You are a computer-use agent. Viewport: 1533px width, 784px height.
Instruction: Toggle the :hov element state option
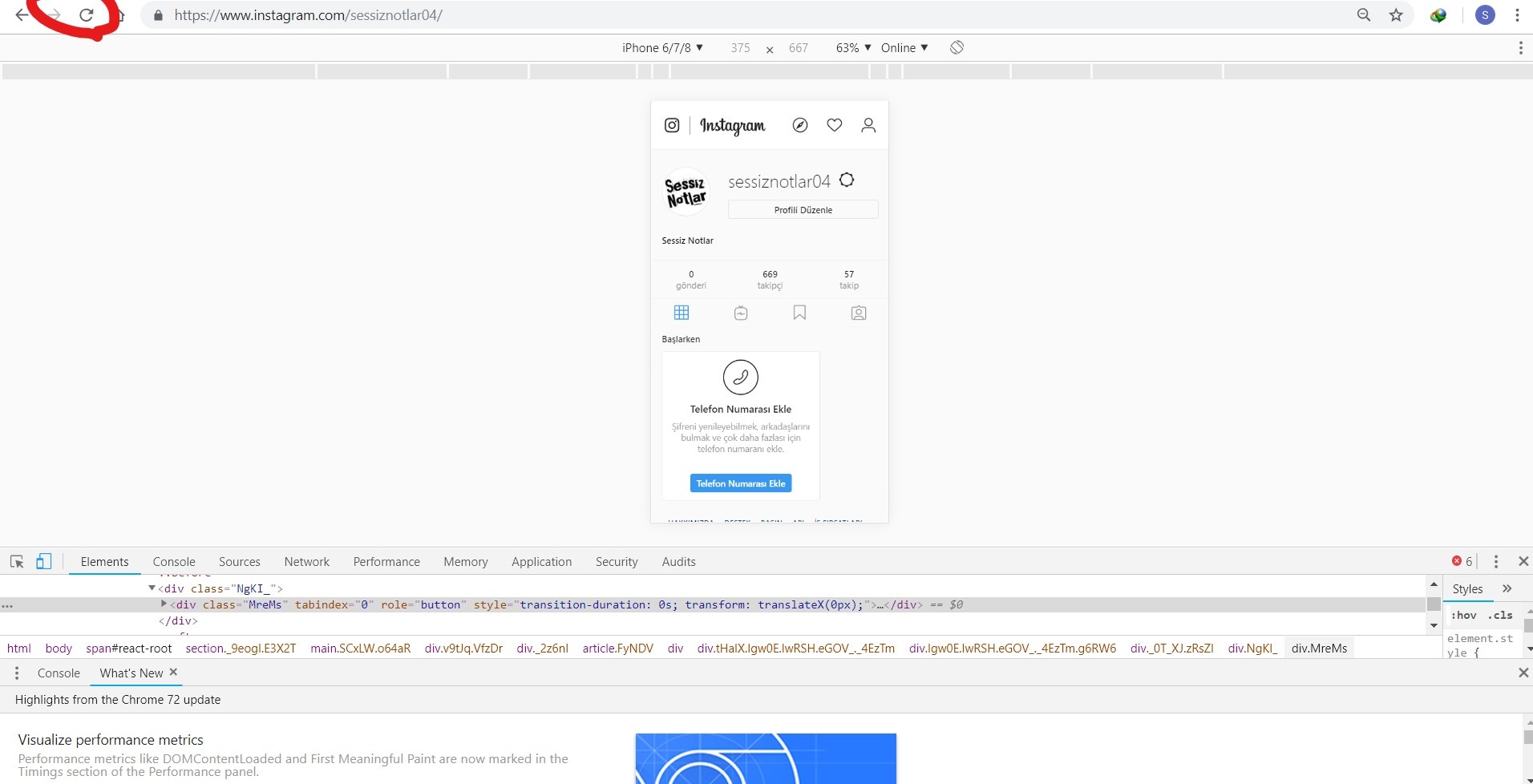click(x=1464, y=616)
